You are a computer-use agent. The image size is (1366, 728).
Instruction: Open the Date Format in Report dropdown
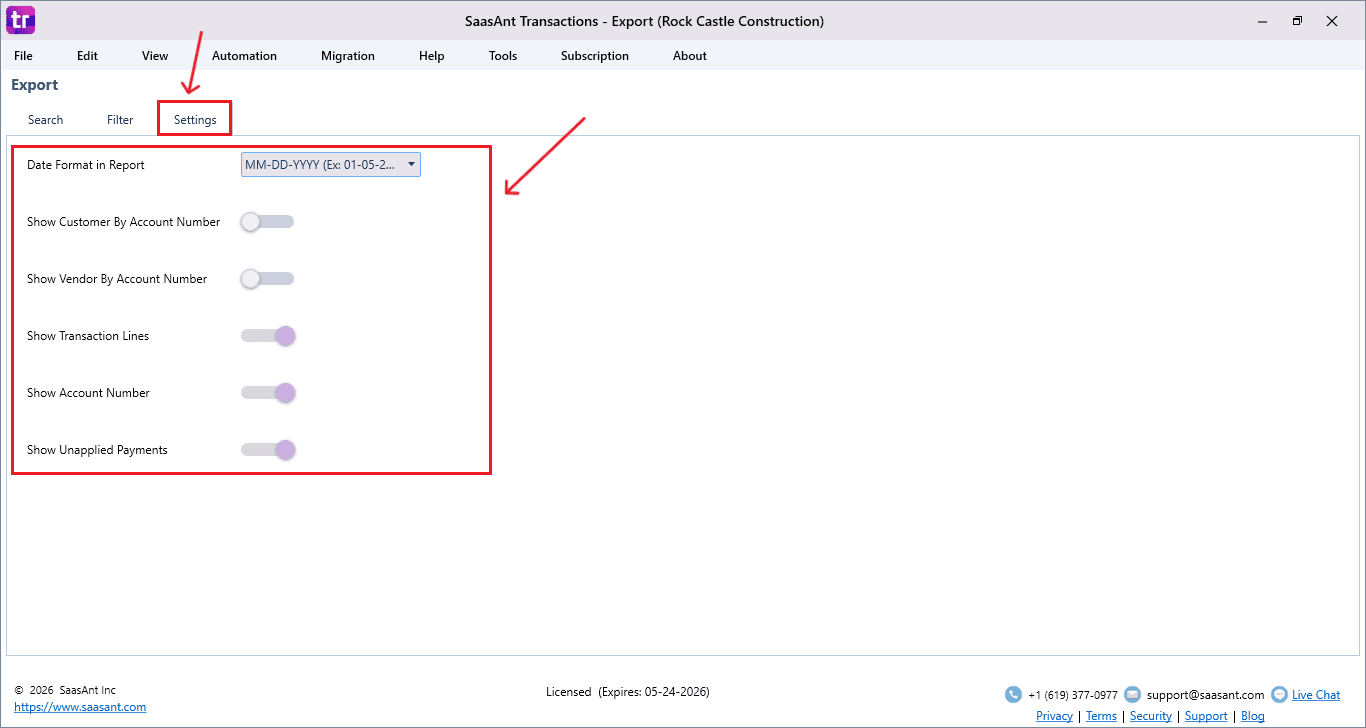(410, 164)
